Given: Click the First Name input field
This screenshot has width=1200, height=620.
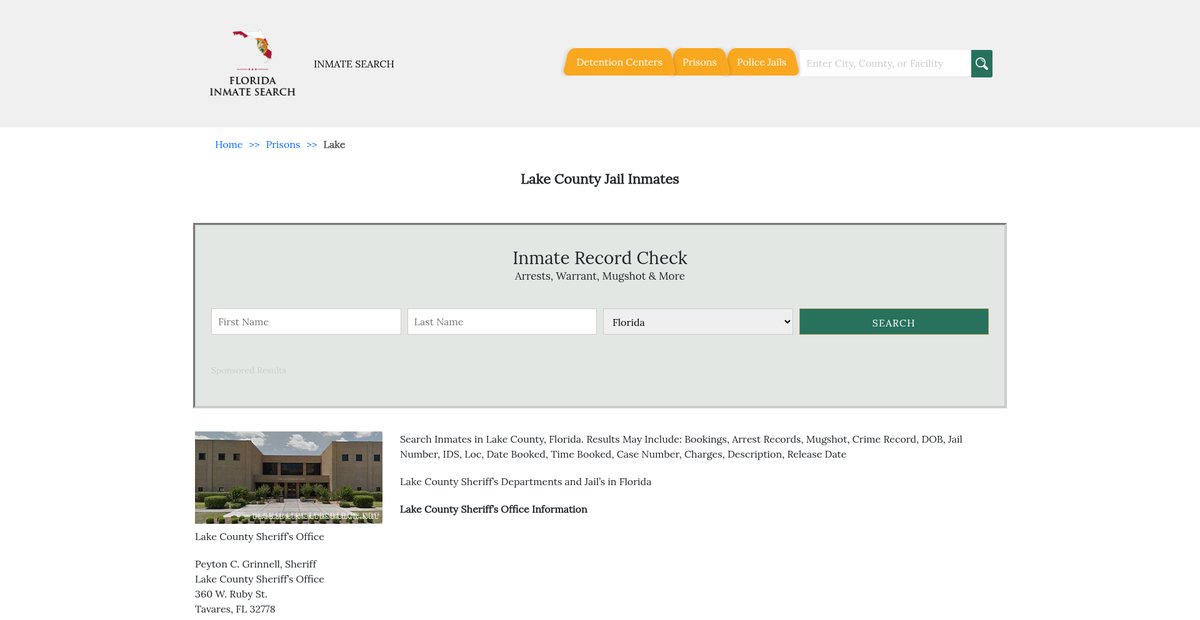Looking at the screenshot, I should (306, 321).
